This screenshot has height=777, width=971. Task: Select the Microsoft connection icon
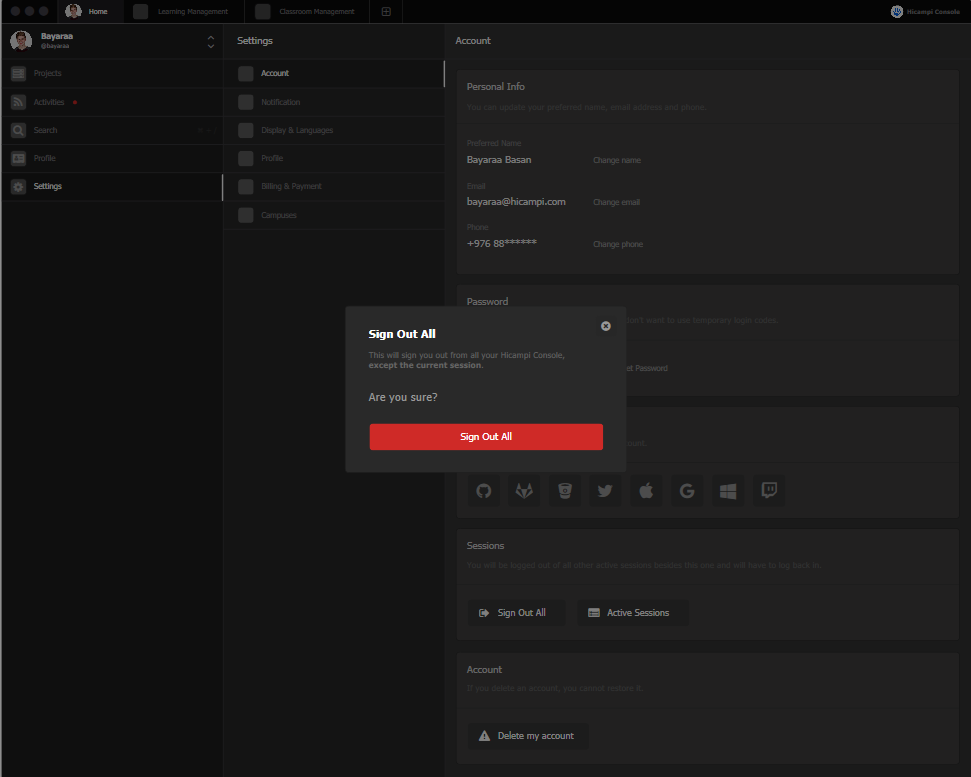[727, 490]
